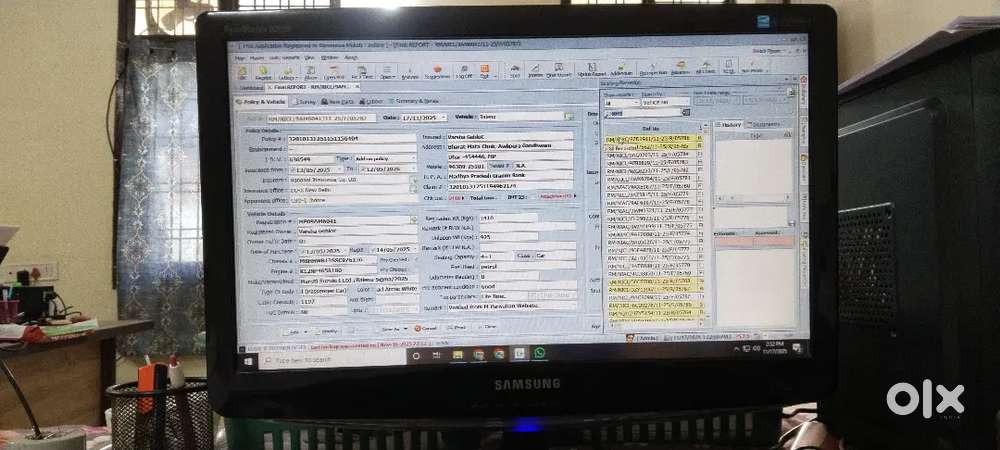
Task: Click the Re-inspection toolbar icon
Action: point(654,69)
